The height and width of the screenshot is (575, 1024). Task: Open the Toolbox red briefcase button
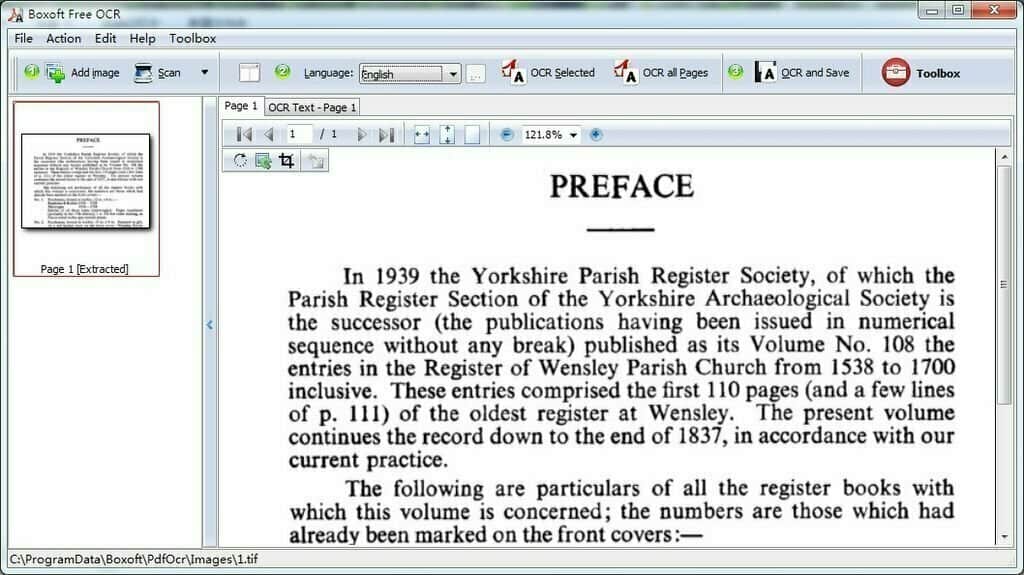coord(921,73)
